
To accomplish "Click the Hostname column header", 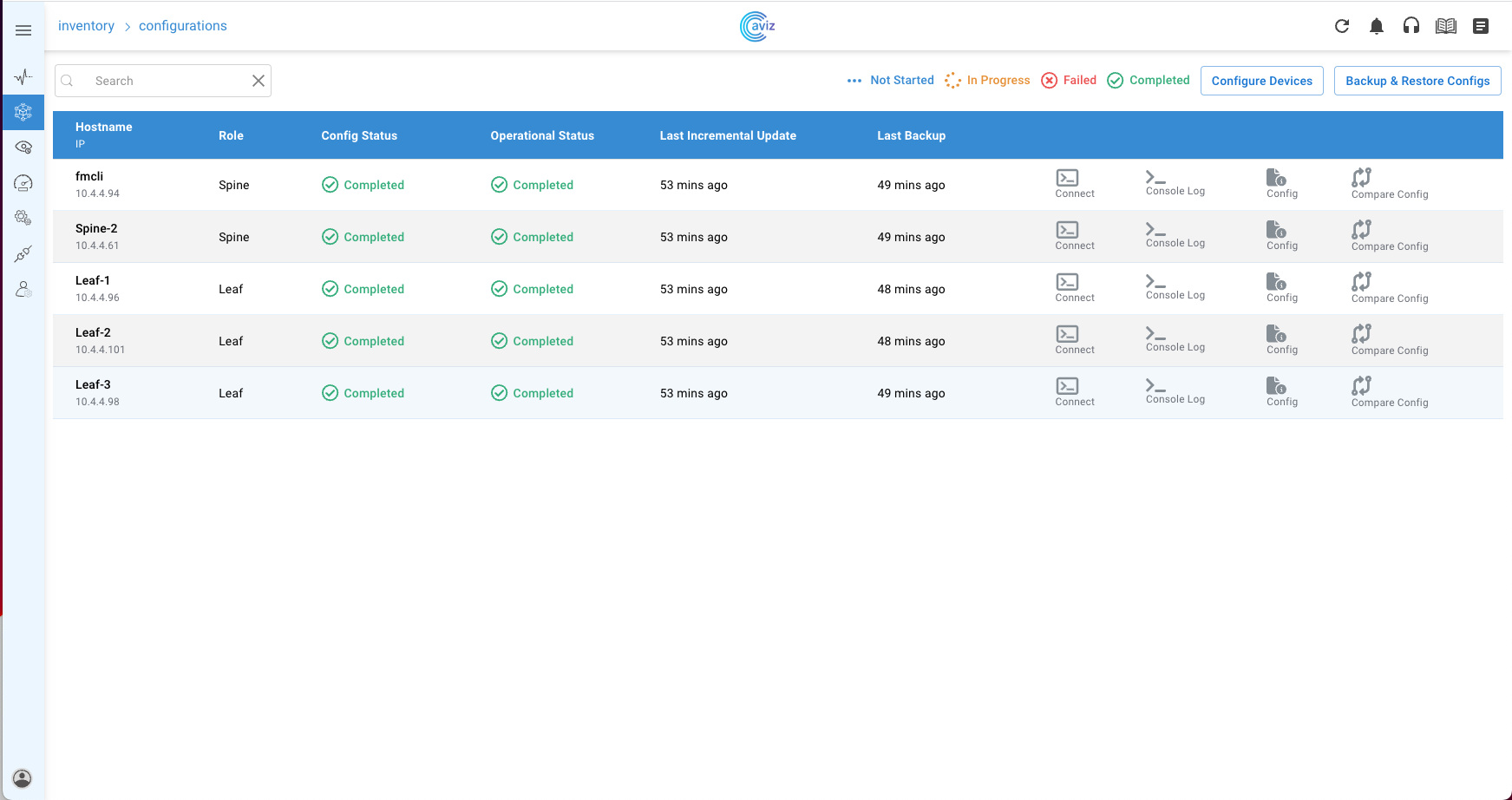I will [103, 127].
